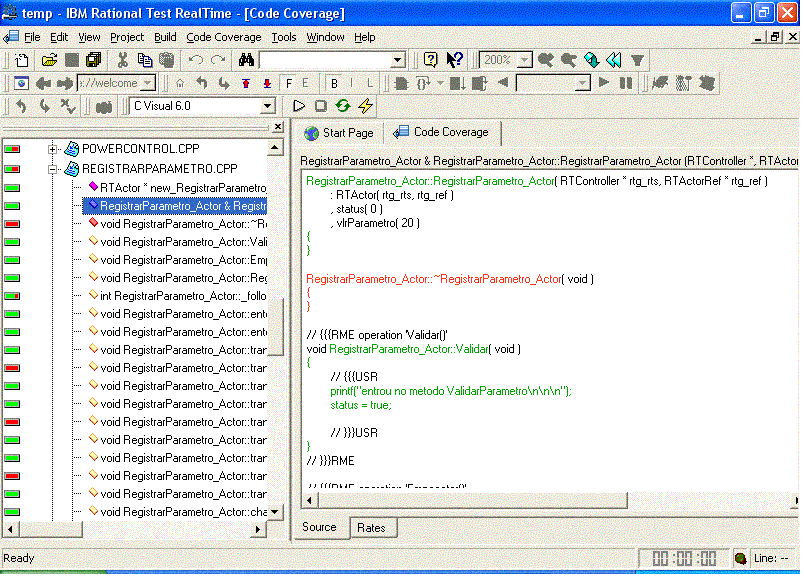The height and width of the screenshot is (576, 804).
Task: Click the red ~RegistrarParametro_Actor destructor name in source
Action: coord(434,279)
